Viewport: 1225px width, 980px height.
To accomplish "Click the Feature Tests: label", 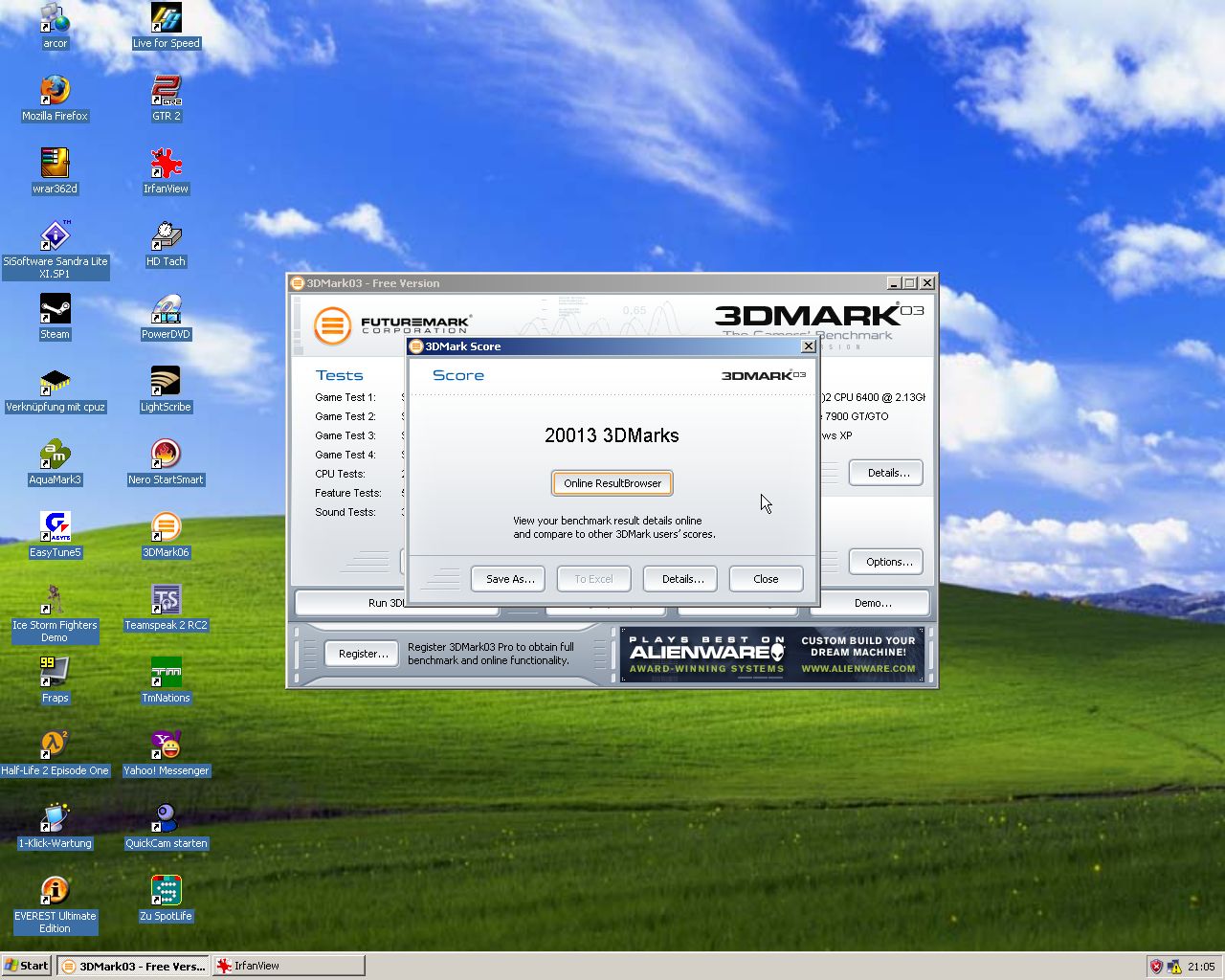I will [348, 493].
